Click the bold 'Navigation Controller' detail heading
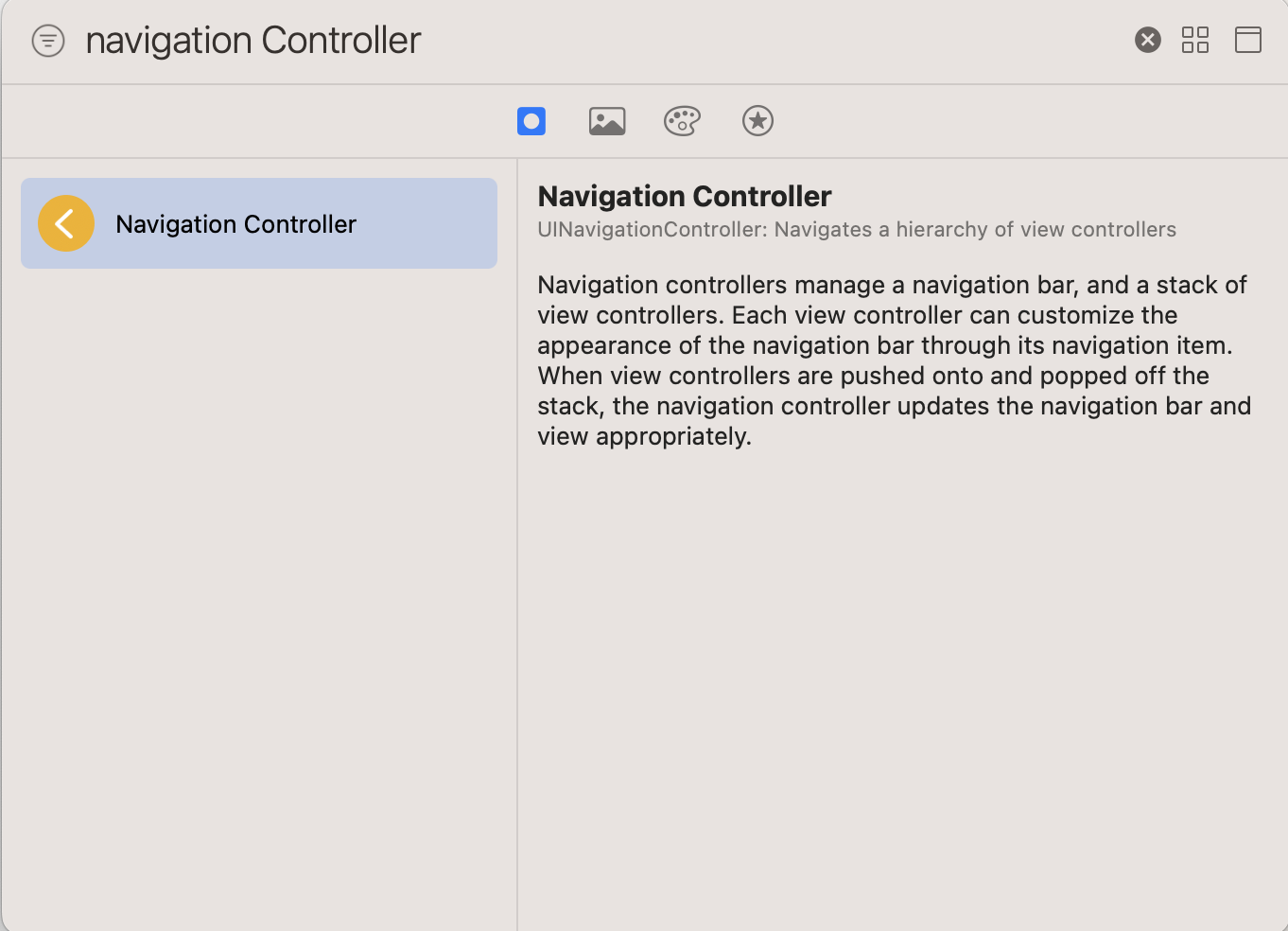This screenshot has width=1288, height=931. [685, 196]
